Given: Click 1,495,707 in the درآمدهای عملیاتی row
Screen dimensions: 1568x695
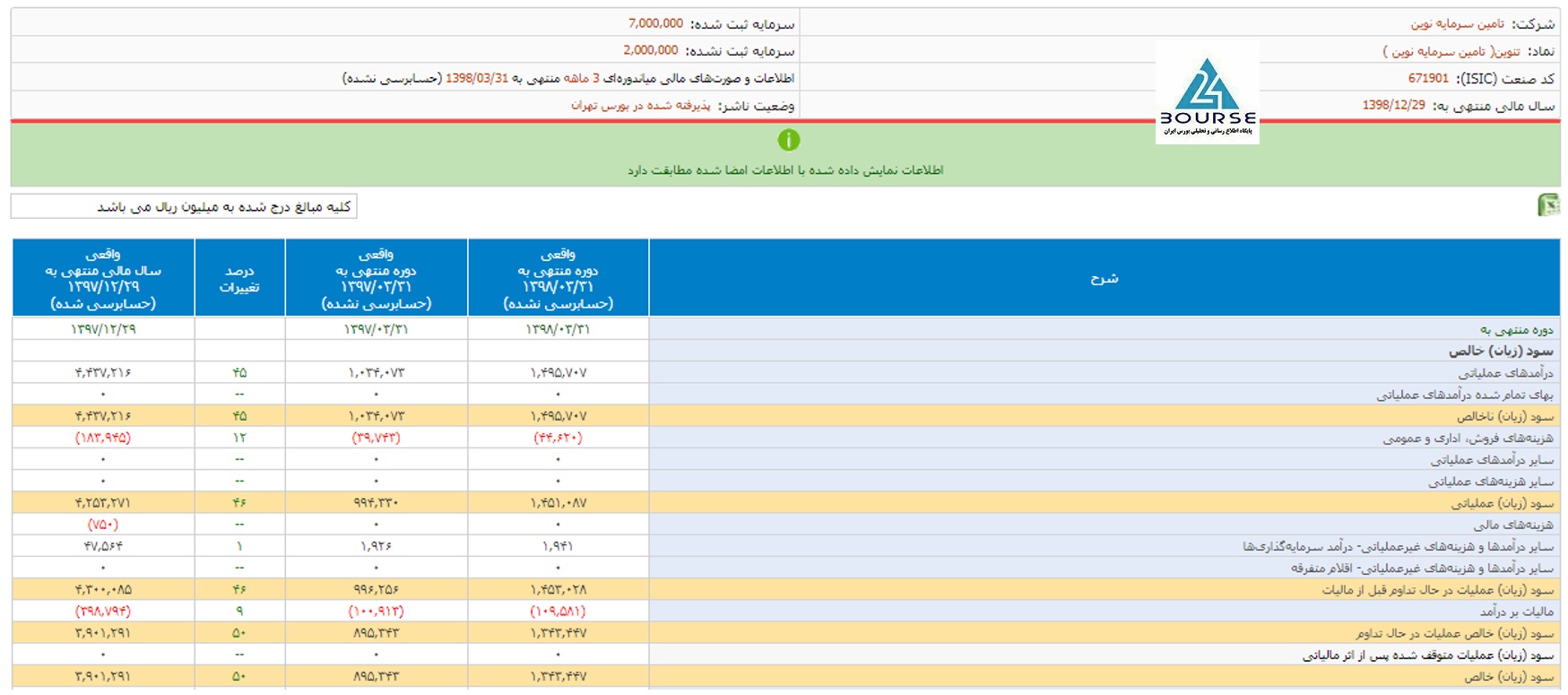Looking at the screenshot, I should (558, 373).
